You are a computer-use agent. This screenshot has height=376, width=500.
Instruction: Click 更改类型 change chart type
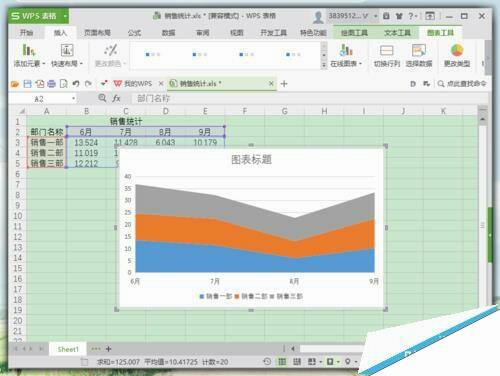click(457, 56)
